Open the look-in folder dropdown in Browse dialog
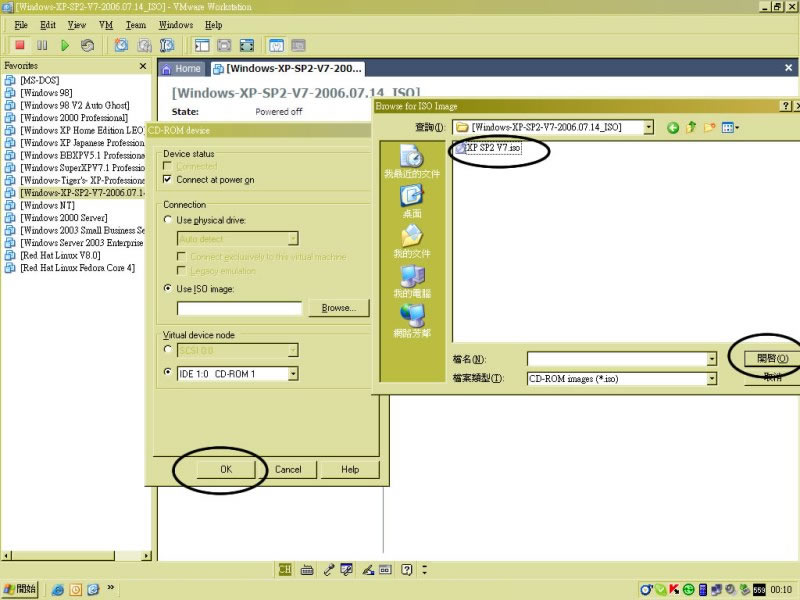Screen dimensions: 800x600 (x=648, y=127)
